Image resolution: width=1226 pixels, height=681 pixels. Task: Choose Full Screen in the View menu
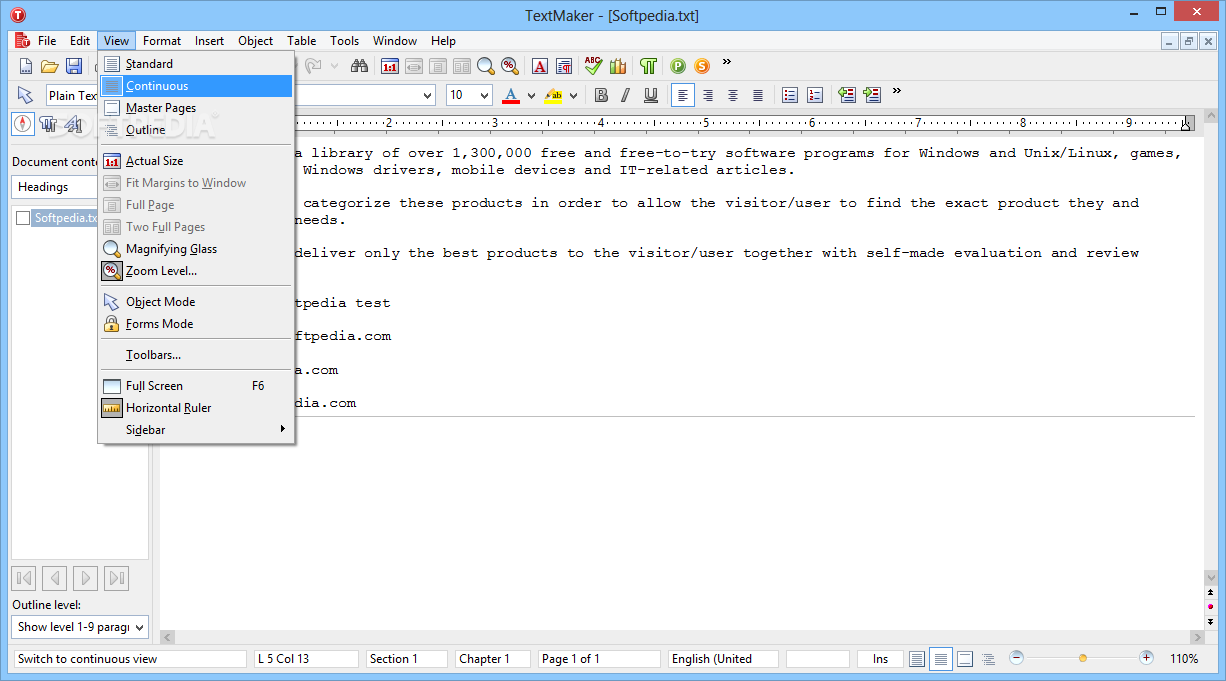point(196,386)
